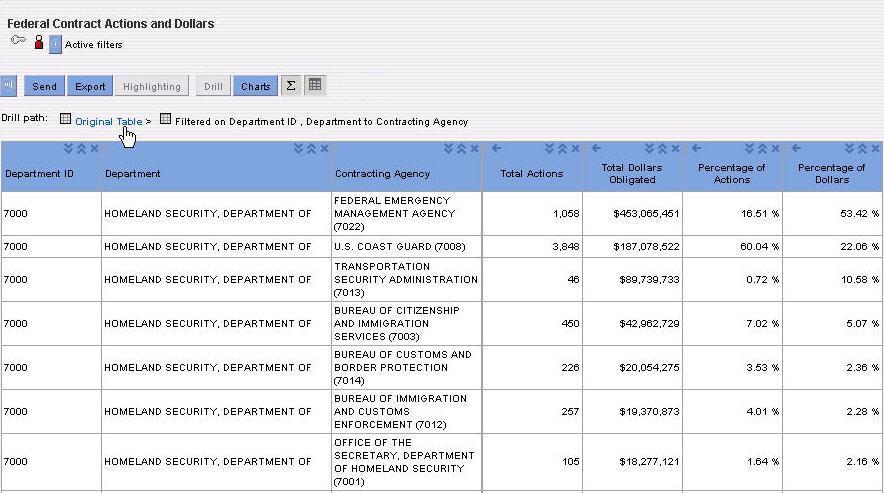Image resolution: width=884 pixels, height=493 pixels.
Task: Click the $453,065,451 dollars value
Action: (x=646, y=214)
